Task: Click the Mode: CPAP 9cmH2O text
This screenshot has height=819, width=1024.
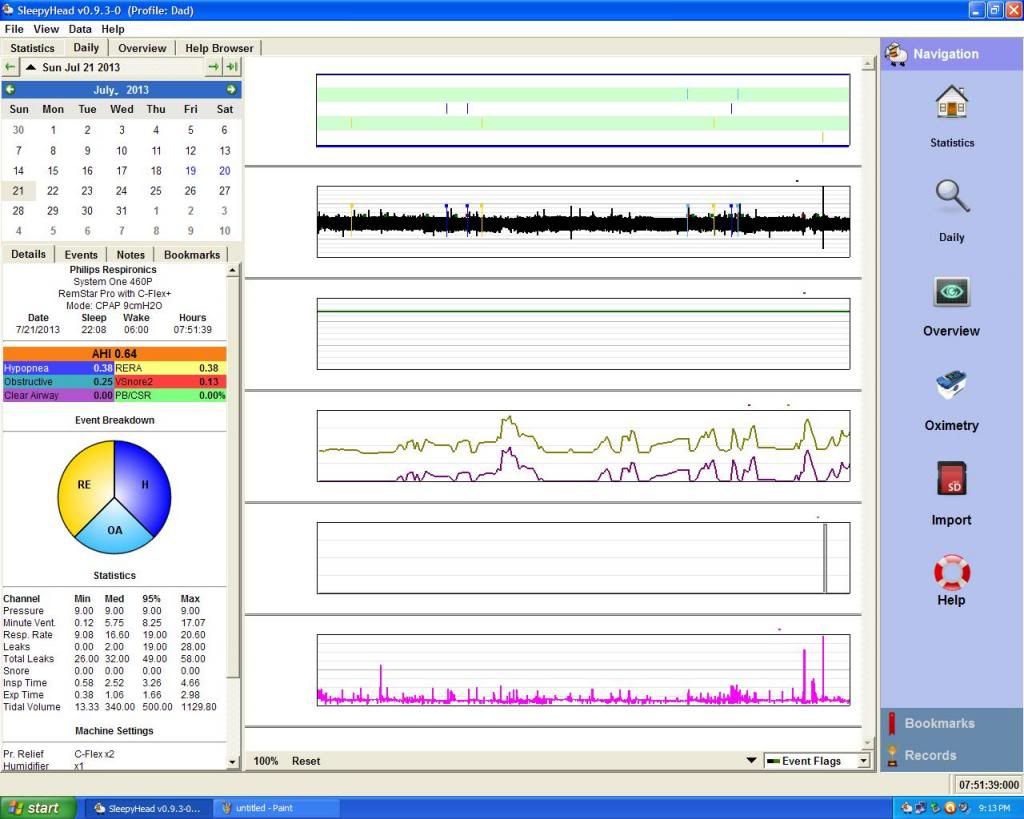Action: point(114,306)
